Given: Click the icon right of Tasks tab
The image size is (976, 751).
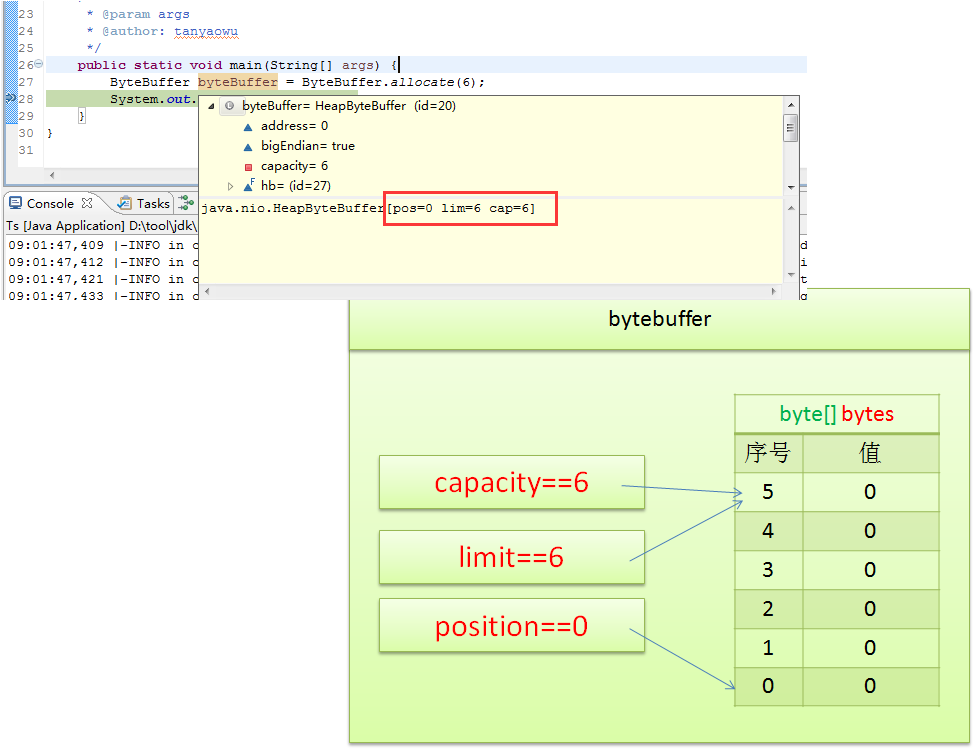Looking at the screenshot, I should pos(186,203).
